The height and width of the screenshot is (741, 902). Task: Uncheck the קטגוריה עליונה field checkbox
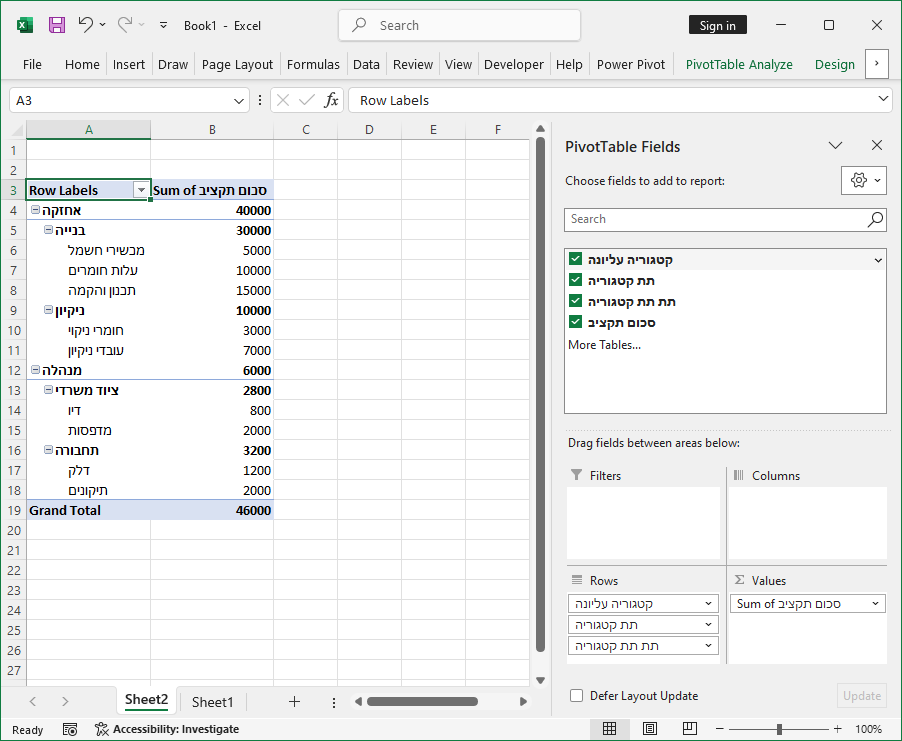(x=576, y=259)
